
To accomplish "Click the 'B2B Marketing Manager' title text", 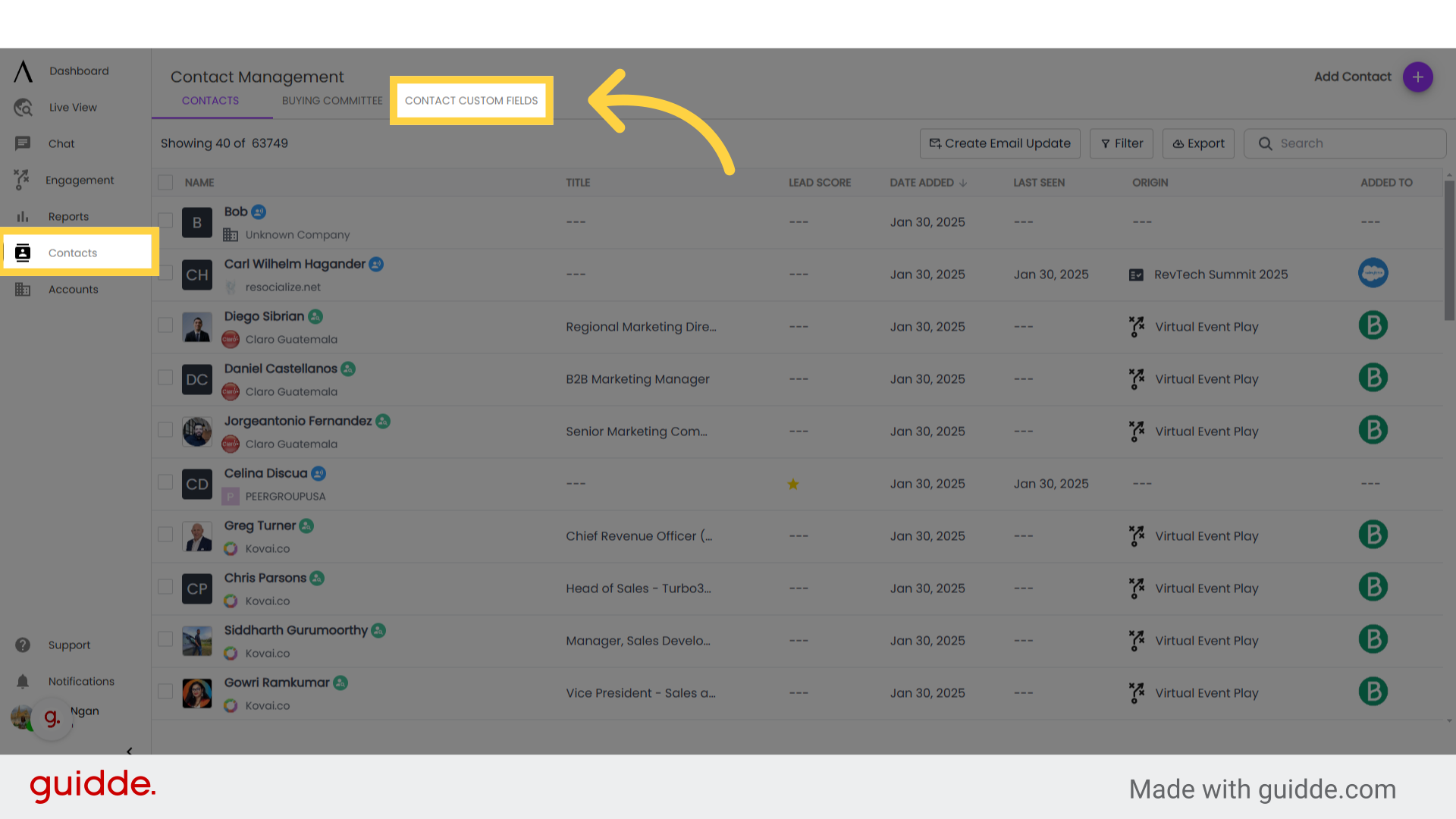I will 638,379.
